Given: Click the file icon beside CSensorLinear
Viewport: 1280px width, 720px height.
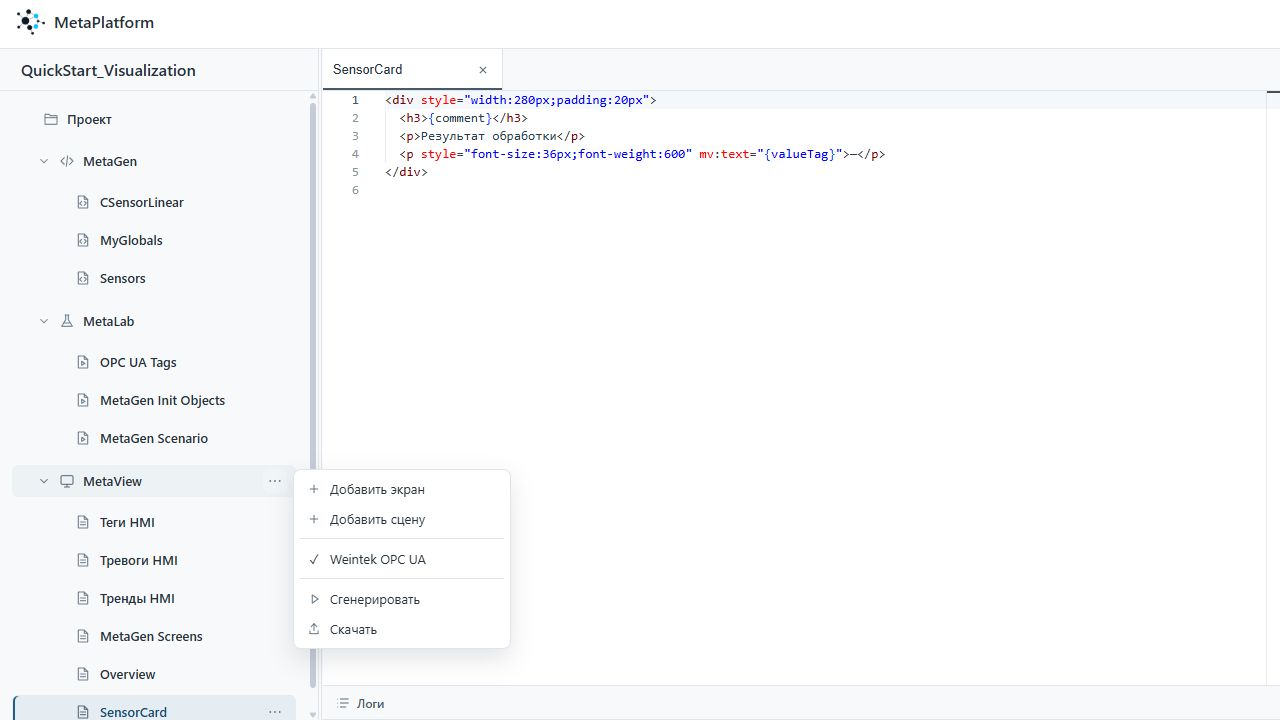Looking at the screenshot, I should pos(83,202).
